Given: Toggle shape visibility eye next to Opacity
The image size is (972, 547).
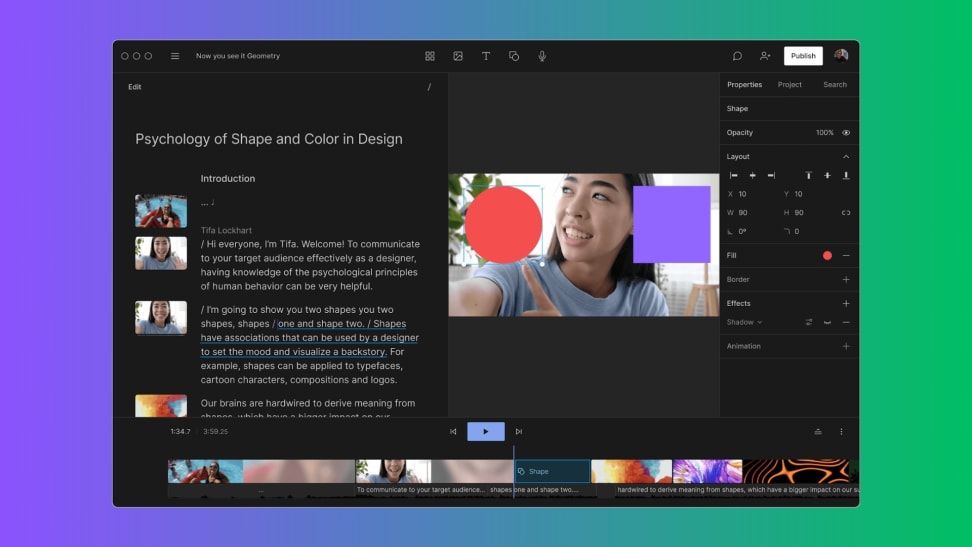Looking at the screenshot, I should 846,133.
